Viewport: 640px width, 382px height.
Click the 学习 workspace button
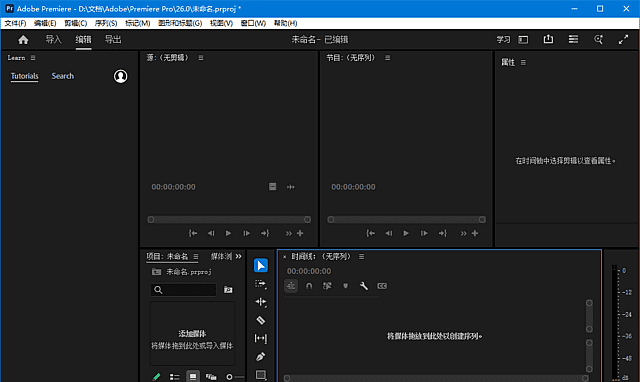coord(503,40)
